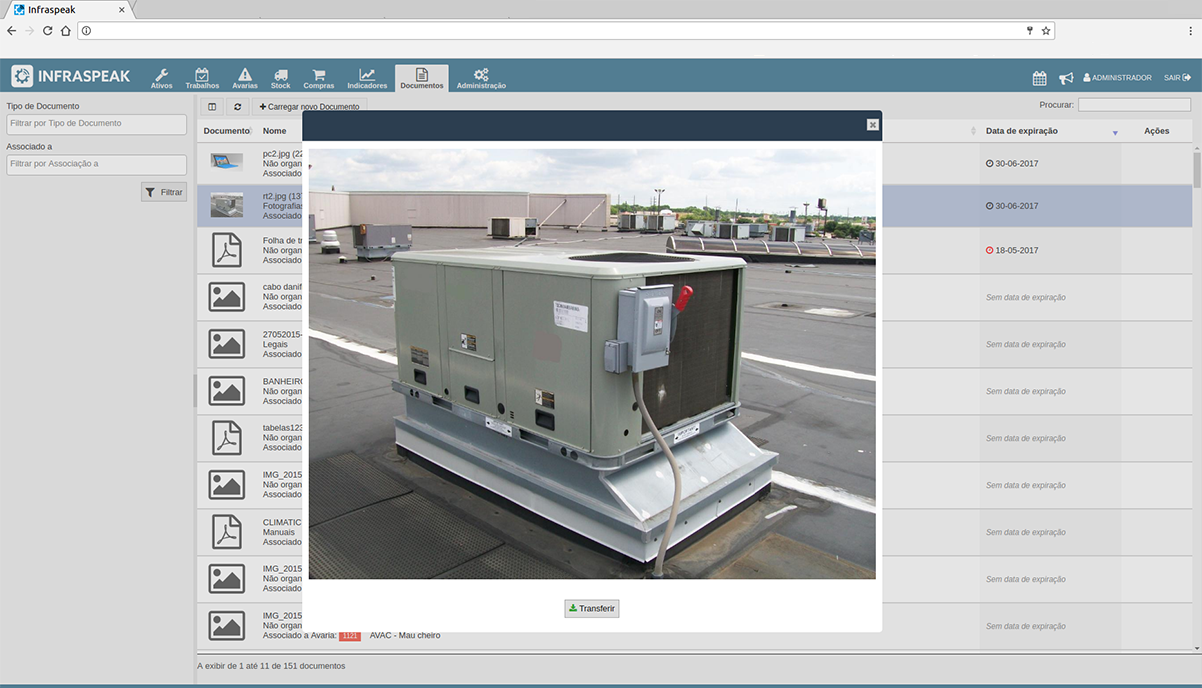
Task: Open the Compras module
Action: pyautogui.click(x=319, y=78)
